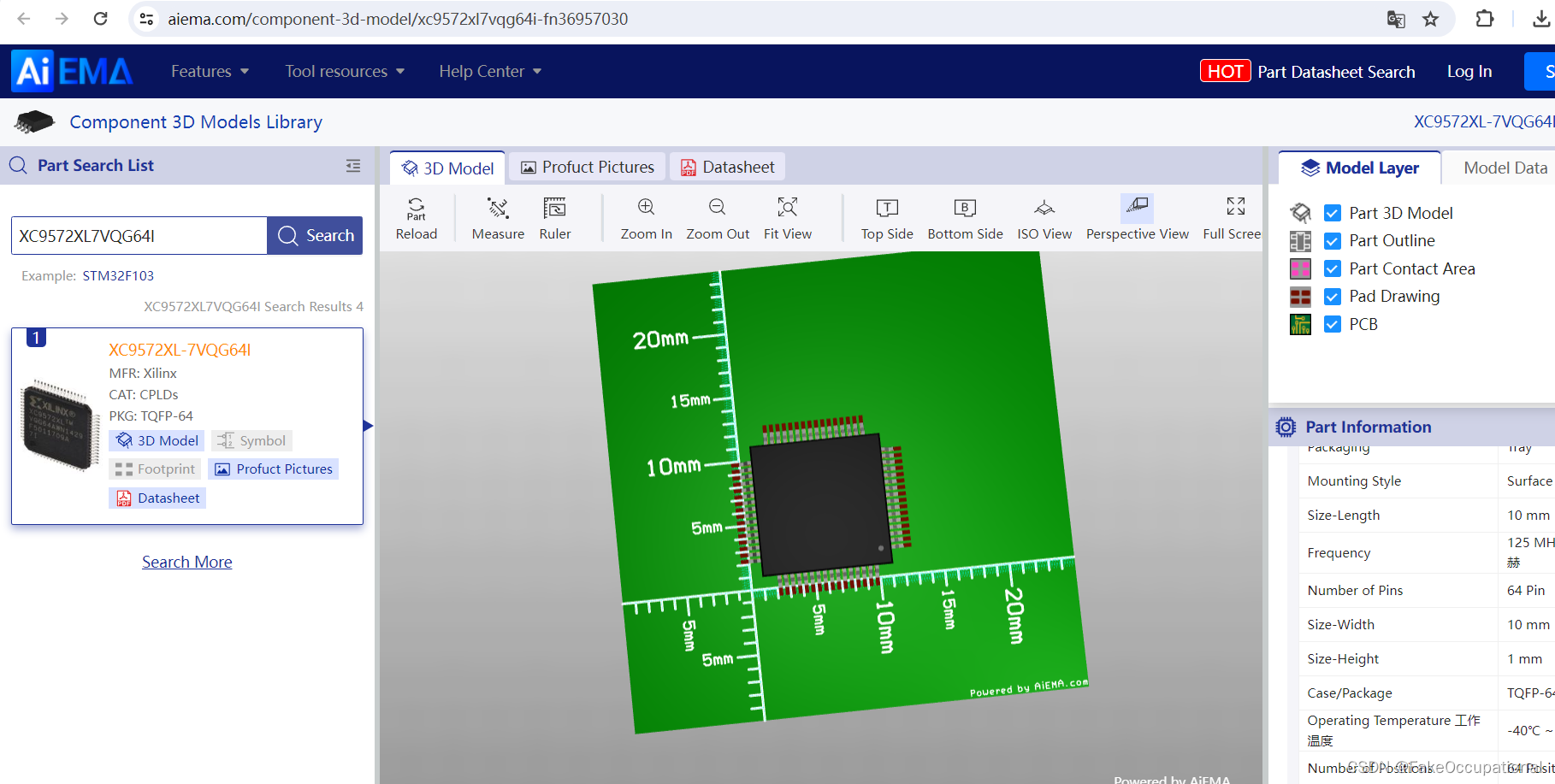Toggle Part Contact Area checkbox

click(x=1332, y=268)
